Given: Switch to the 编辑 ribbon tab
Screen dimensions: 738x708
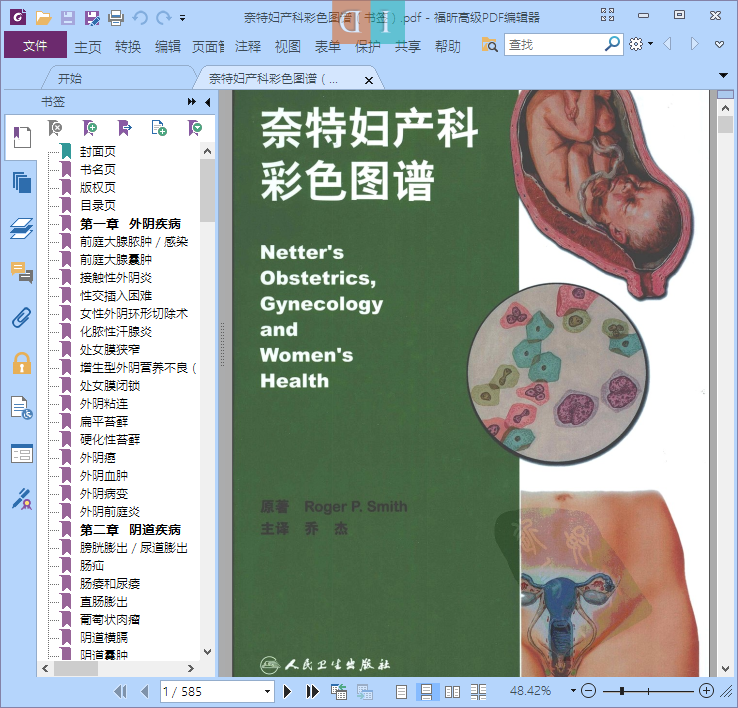Looking at the screenshot, I should (168, 46).
